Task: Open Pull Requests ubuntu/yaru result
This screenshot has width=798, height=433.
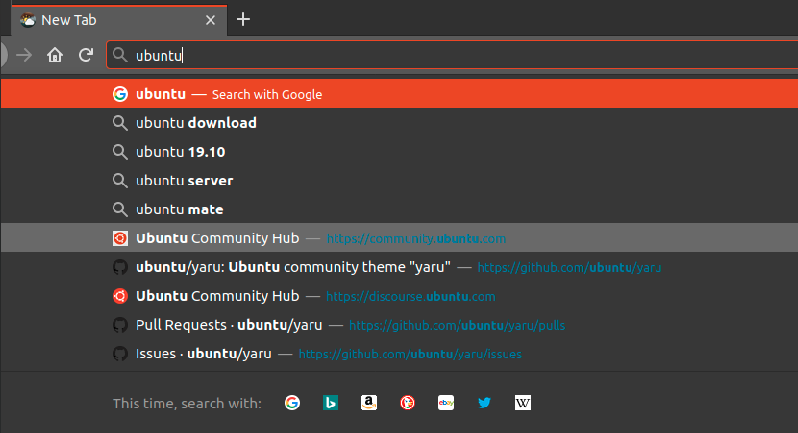Action: pos(400,325)
